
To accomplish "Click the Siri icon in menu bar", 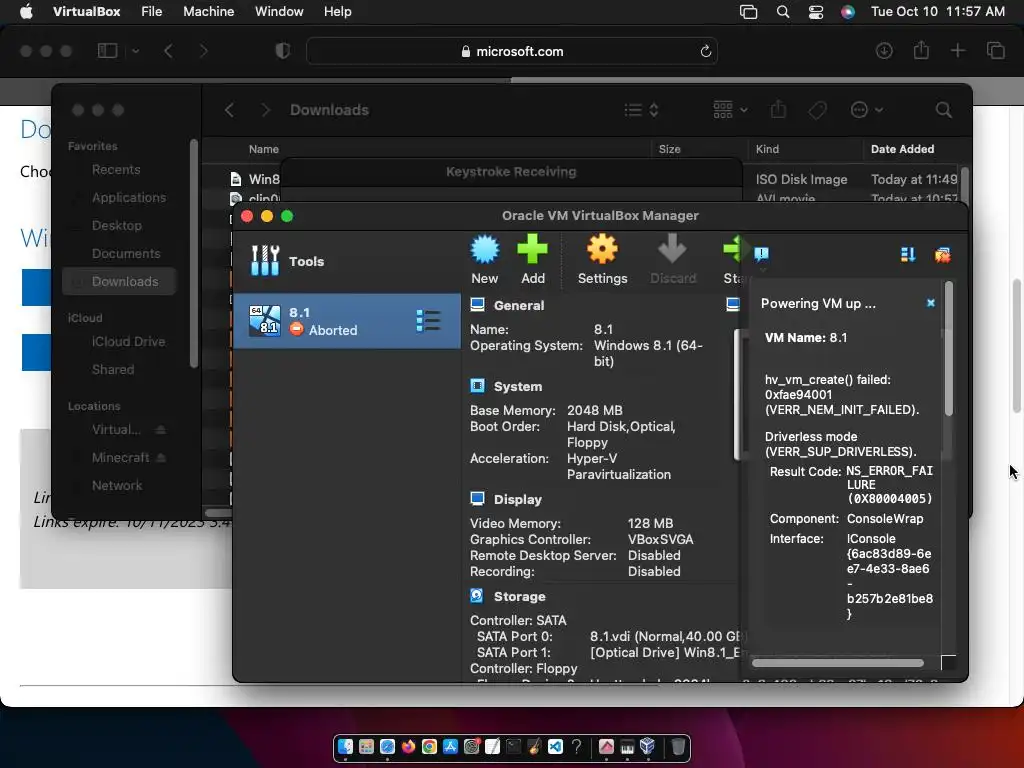I will click(848, 12).
